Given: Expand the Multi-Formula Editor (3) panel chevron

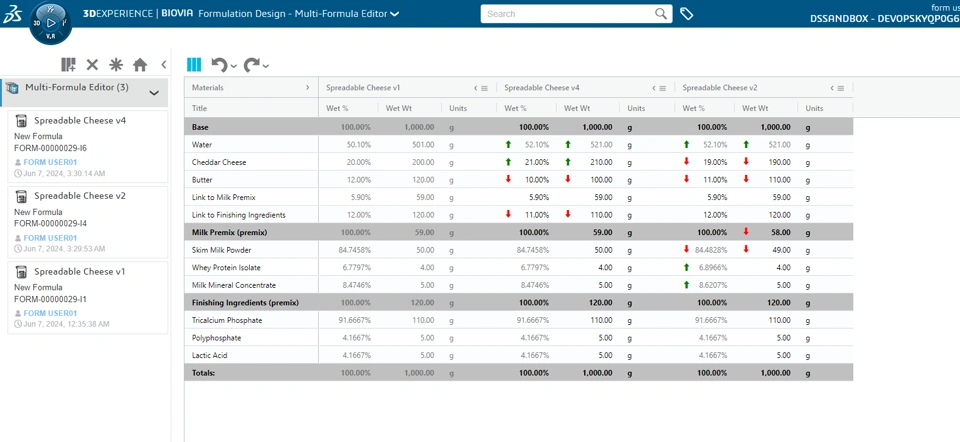Looking at the screenshot, I should tap(154, 93).
